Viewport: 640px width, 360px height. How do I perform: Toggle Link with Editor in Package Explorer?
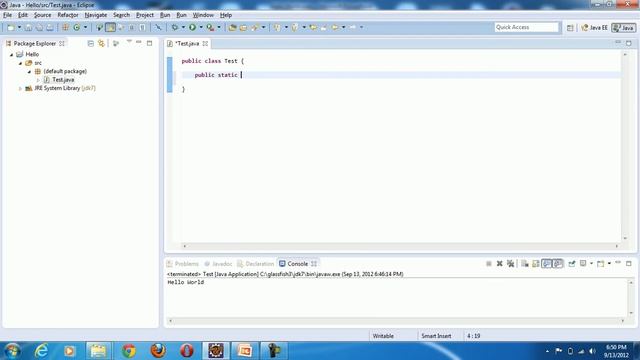coord(101,43)
